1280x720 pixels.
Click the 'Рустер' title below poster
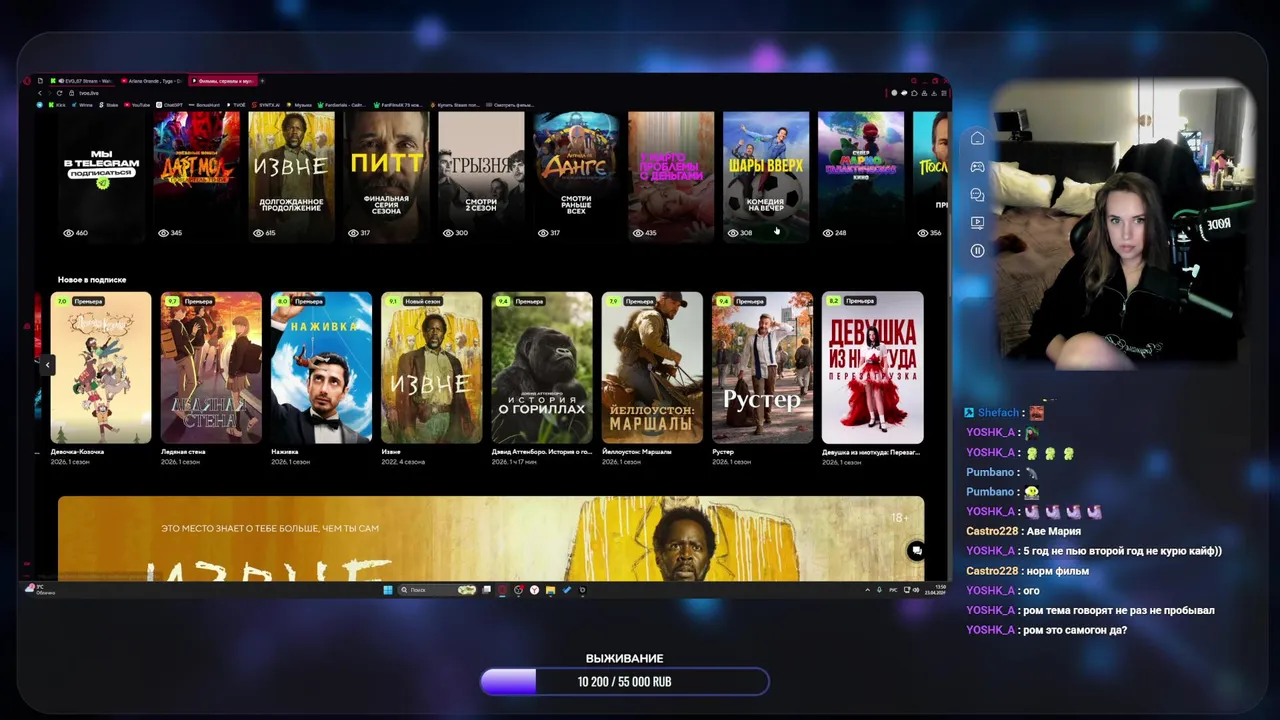coord(723,452)
